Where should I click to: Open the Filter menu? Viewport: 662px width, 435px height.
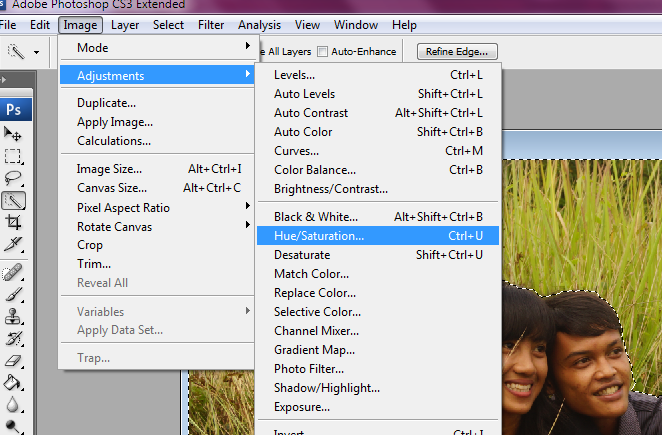tap(211, 25)
